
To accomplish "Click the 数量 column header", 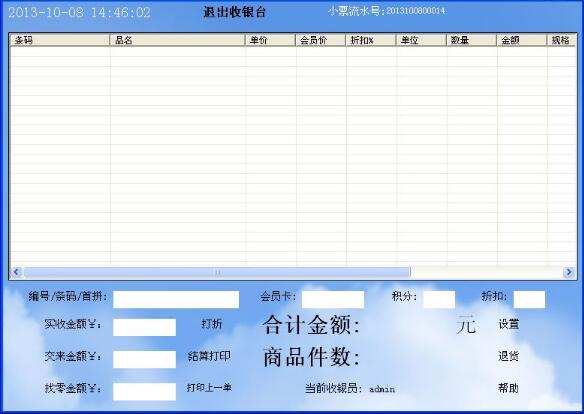I will 472,40.
